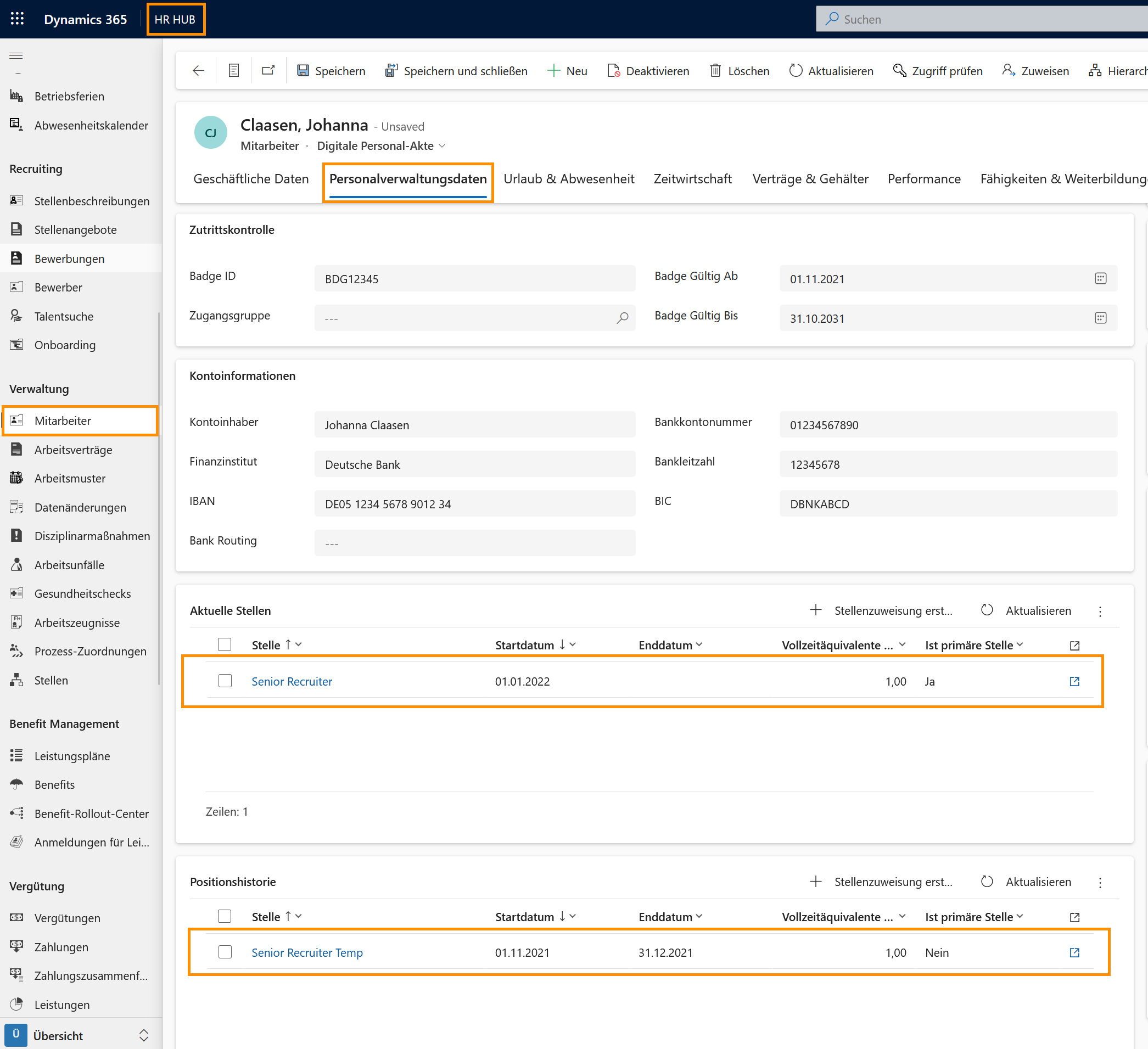Screen dimensions: 1148x1049
Task: Click Speichern und schließen button
Action: click(456, 71)
